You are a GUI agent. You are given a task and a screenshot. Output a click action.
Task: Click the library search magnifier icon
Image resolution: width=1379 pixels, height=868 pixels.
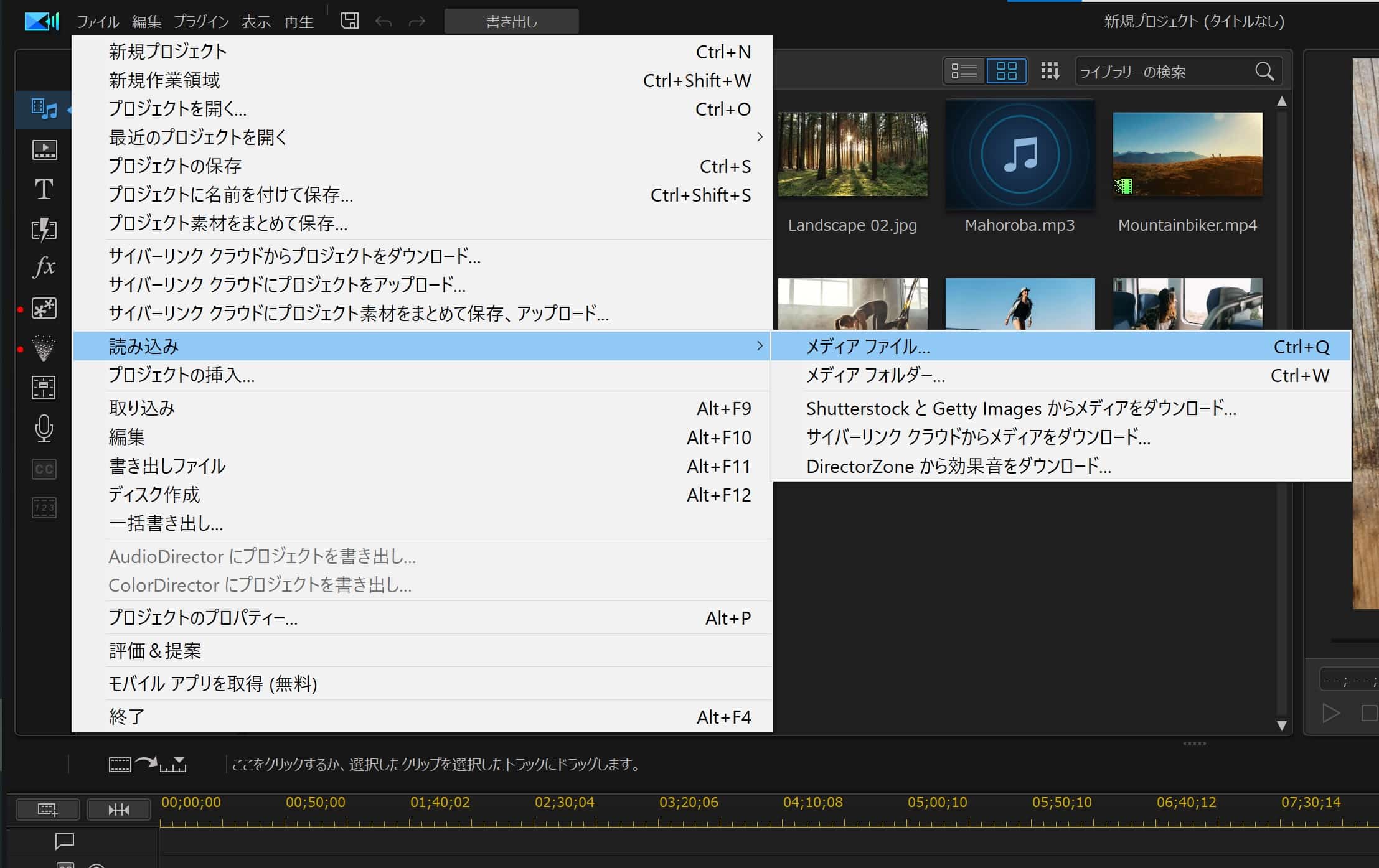pyautogui.click(x=1264, y=72)
